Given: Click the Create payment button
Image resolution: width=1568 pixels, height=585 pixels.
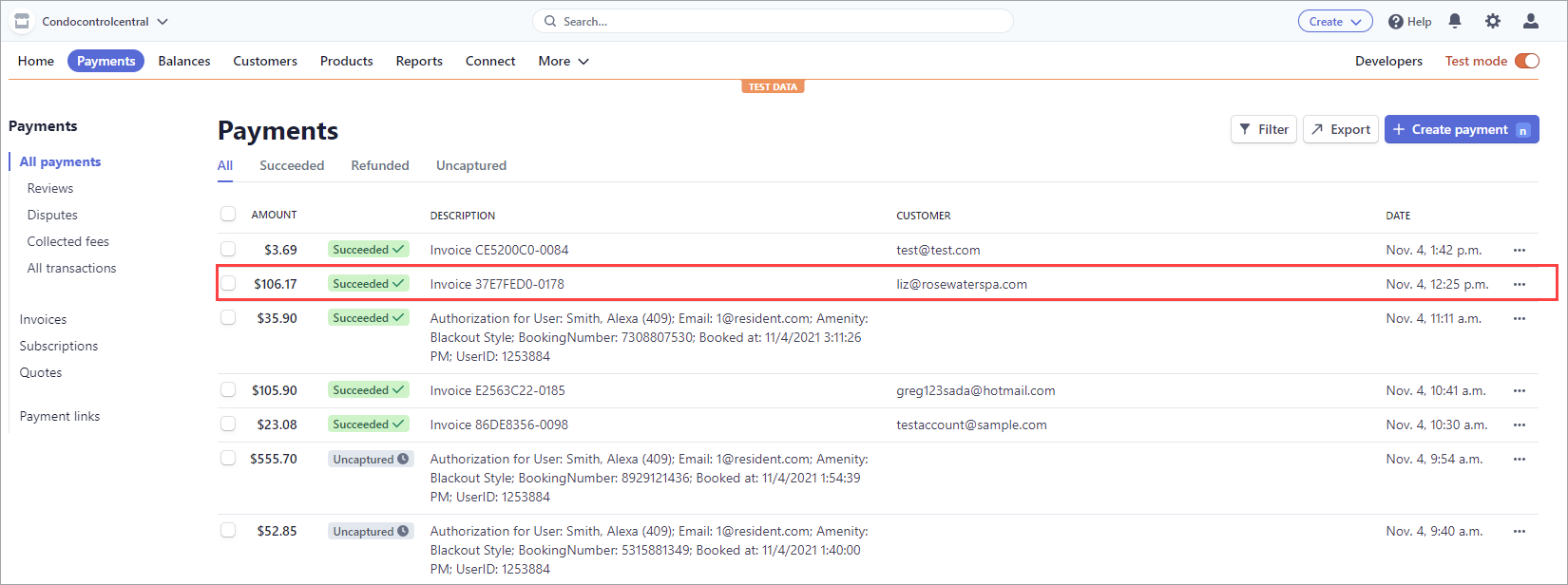Looking at the screenshot, I should pos(1461,129).
